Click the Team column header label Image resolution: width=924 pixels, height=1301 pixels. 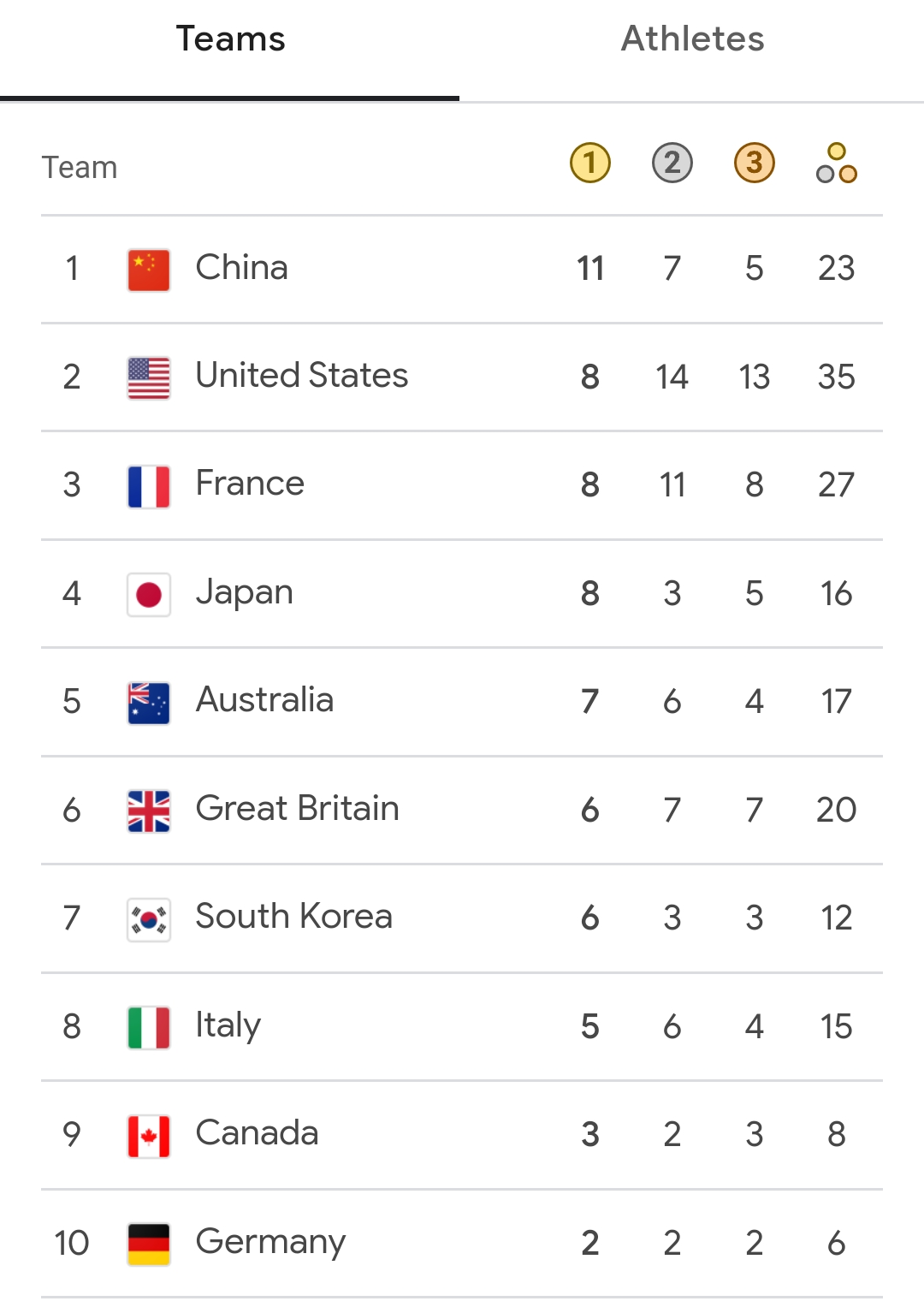[80, 168]
